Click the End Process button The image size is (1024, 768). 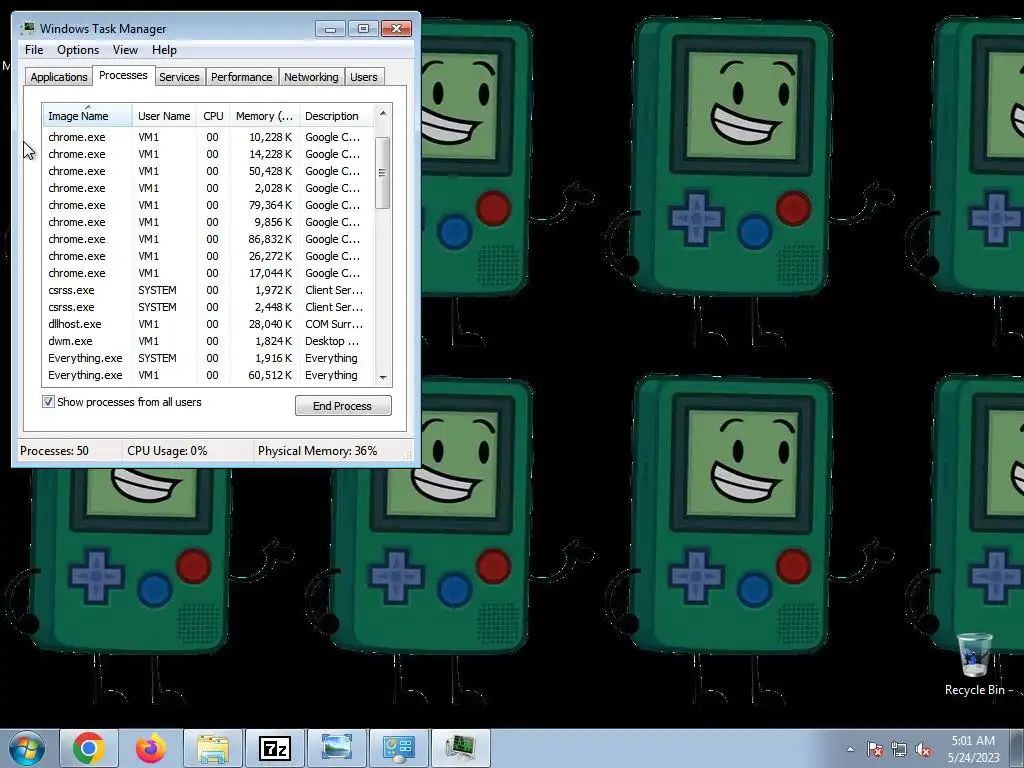pyautogui.click(x=343, y=406)
